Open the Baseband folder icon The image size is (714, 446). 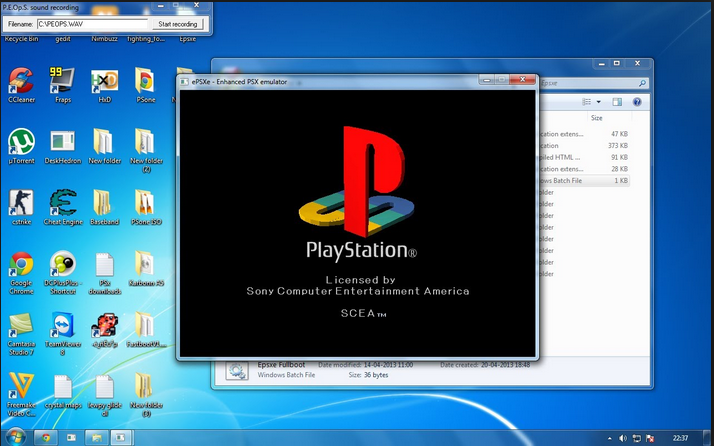coord(104,207)
